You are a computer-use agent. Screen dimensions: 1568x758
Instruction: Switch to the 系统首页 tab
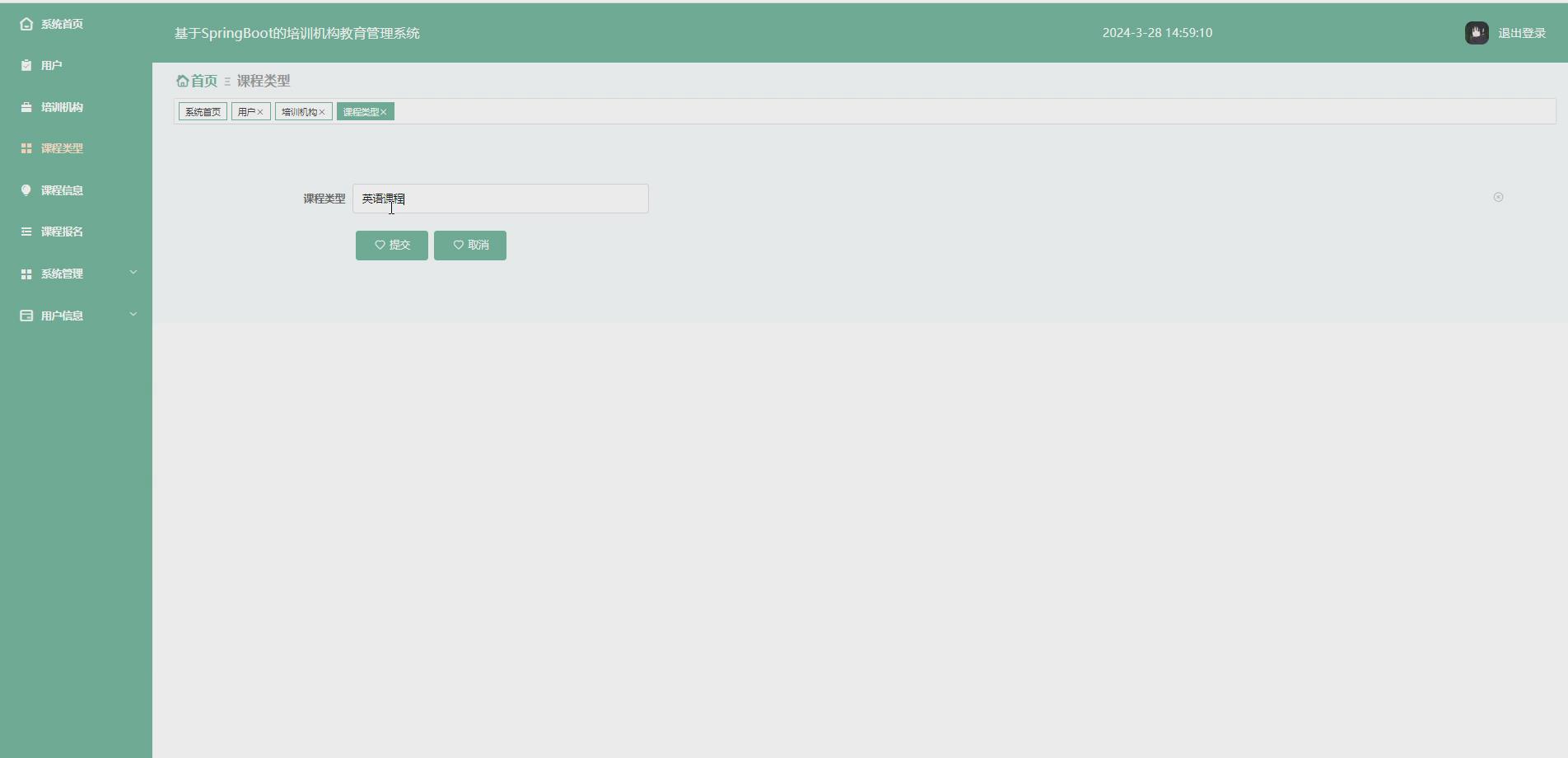[x=202, y=111]
